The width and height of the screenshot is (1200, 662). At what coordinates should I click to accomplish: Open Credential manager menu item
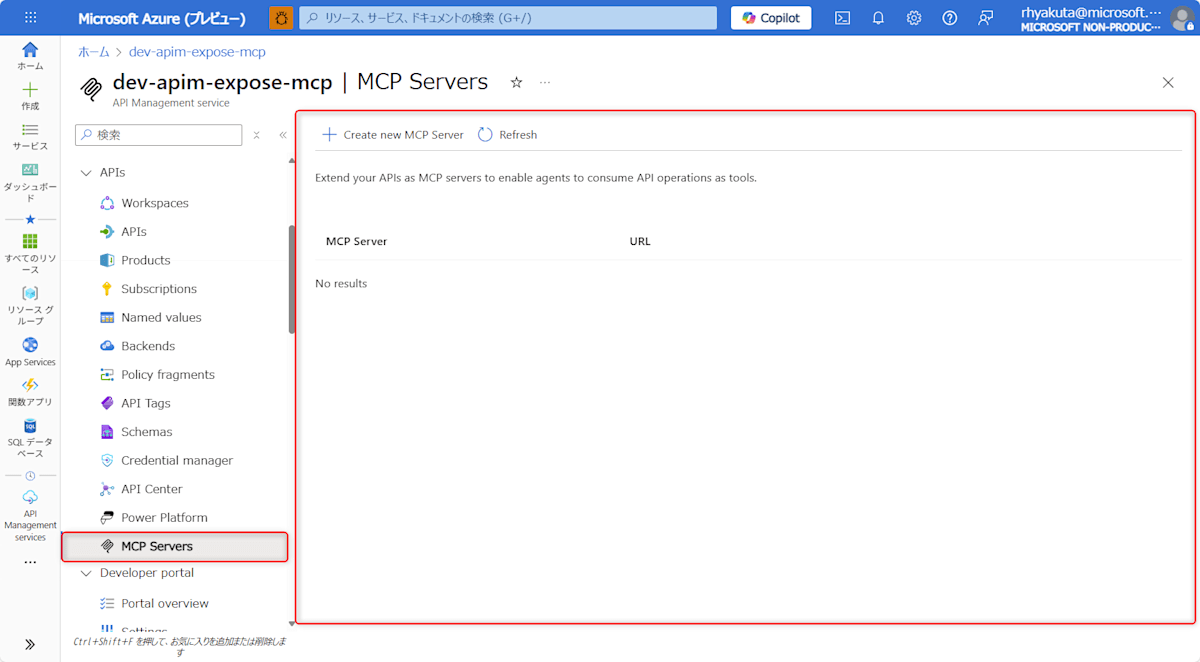tap(176, 461)
